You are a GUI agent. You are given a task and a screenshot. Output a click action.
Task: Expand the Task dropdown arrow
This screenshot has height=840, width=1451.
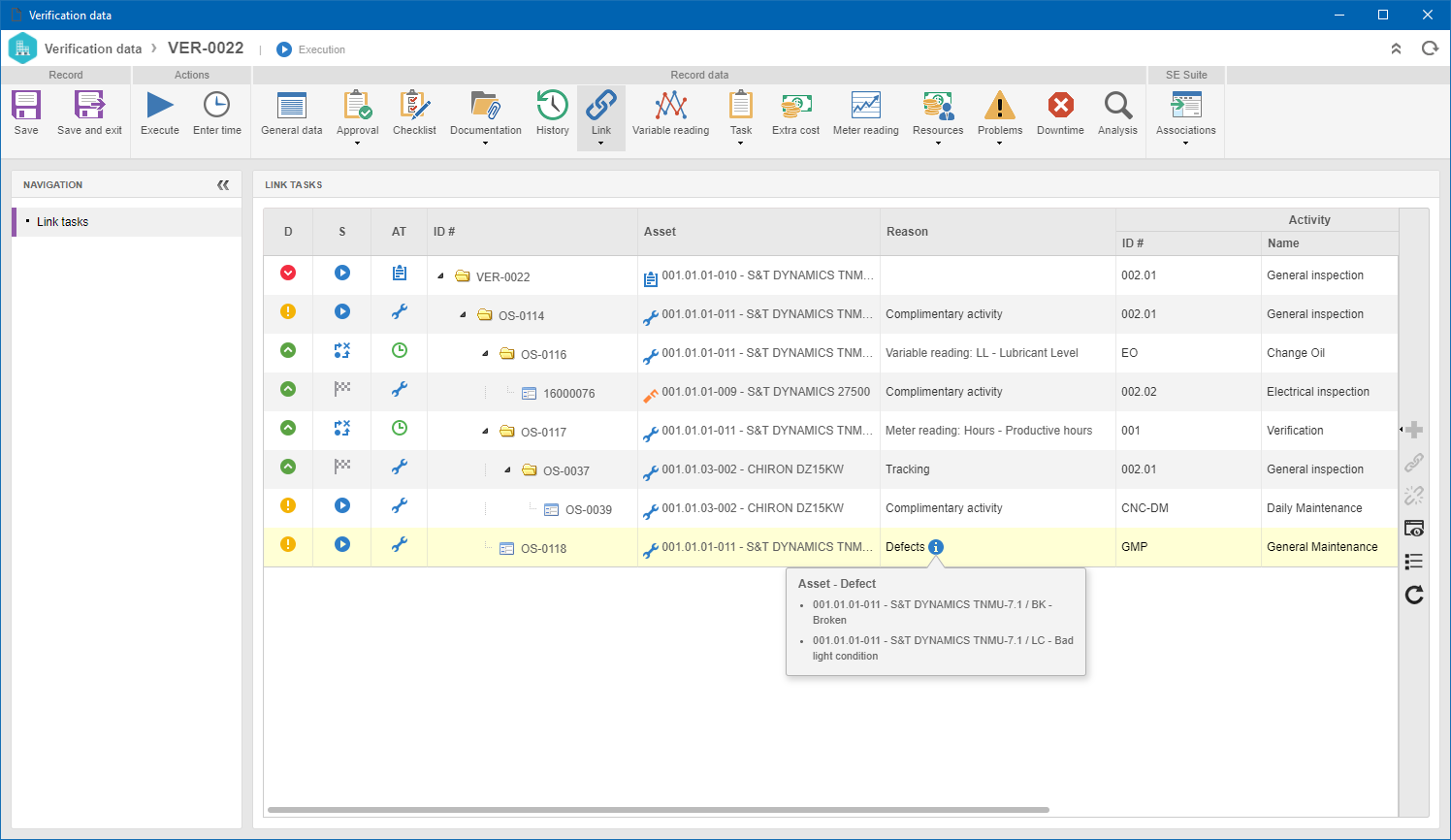[x=741, y=144]
